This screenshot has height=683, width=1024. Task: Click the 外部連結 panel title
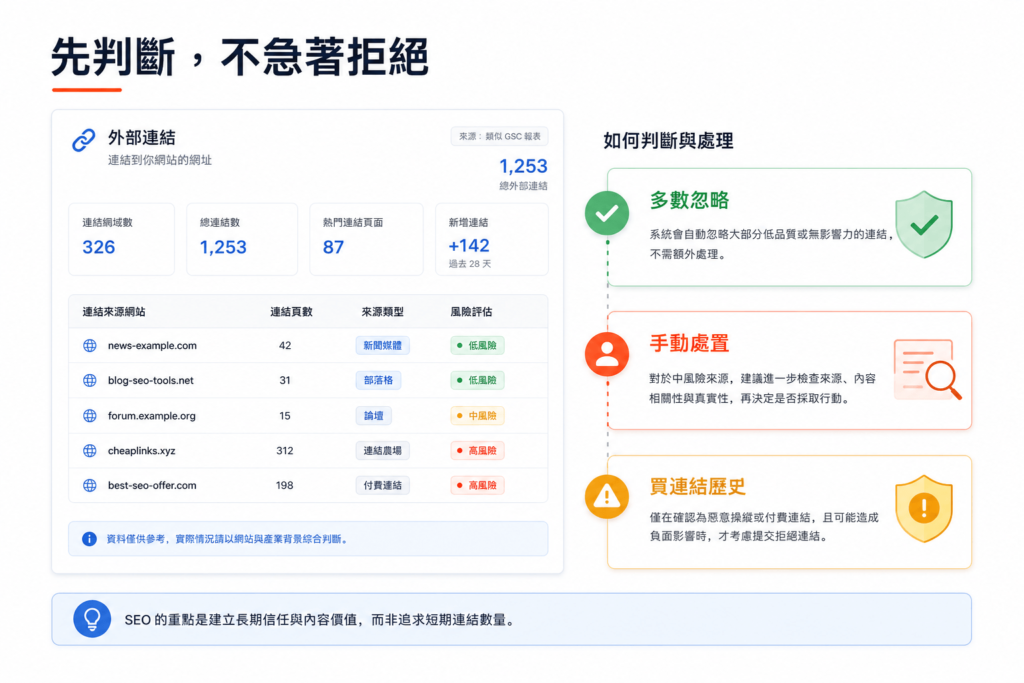142,138
